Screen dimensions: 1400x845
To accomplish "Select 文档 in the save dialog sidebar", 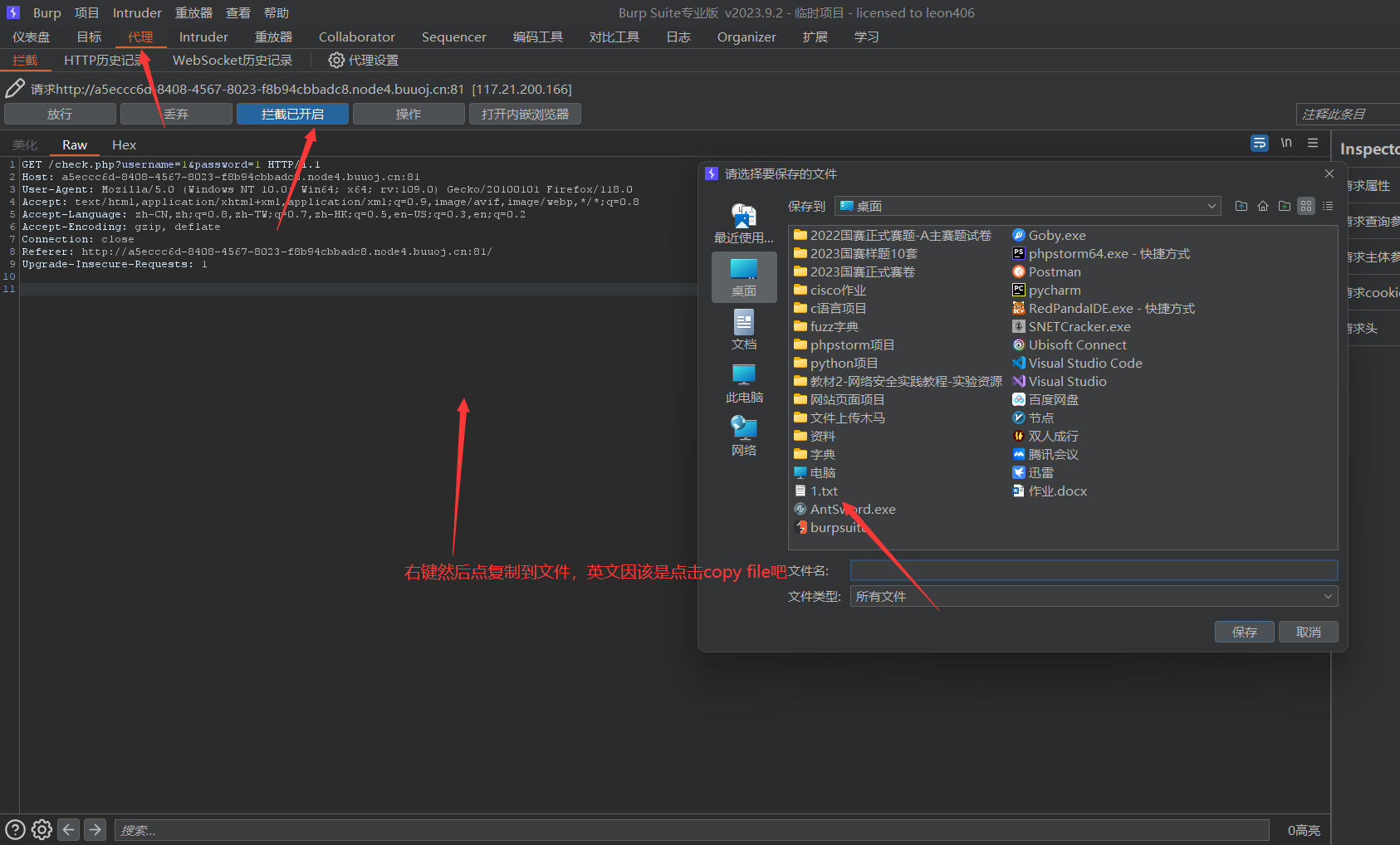I will pos(744,330).
